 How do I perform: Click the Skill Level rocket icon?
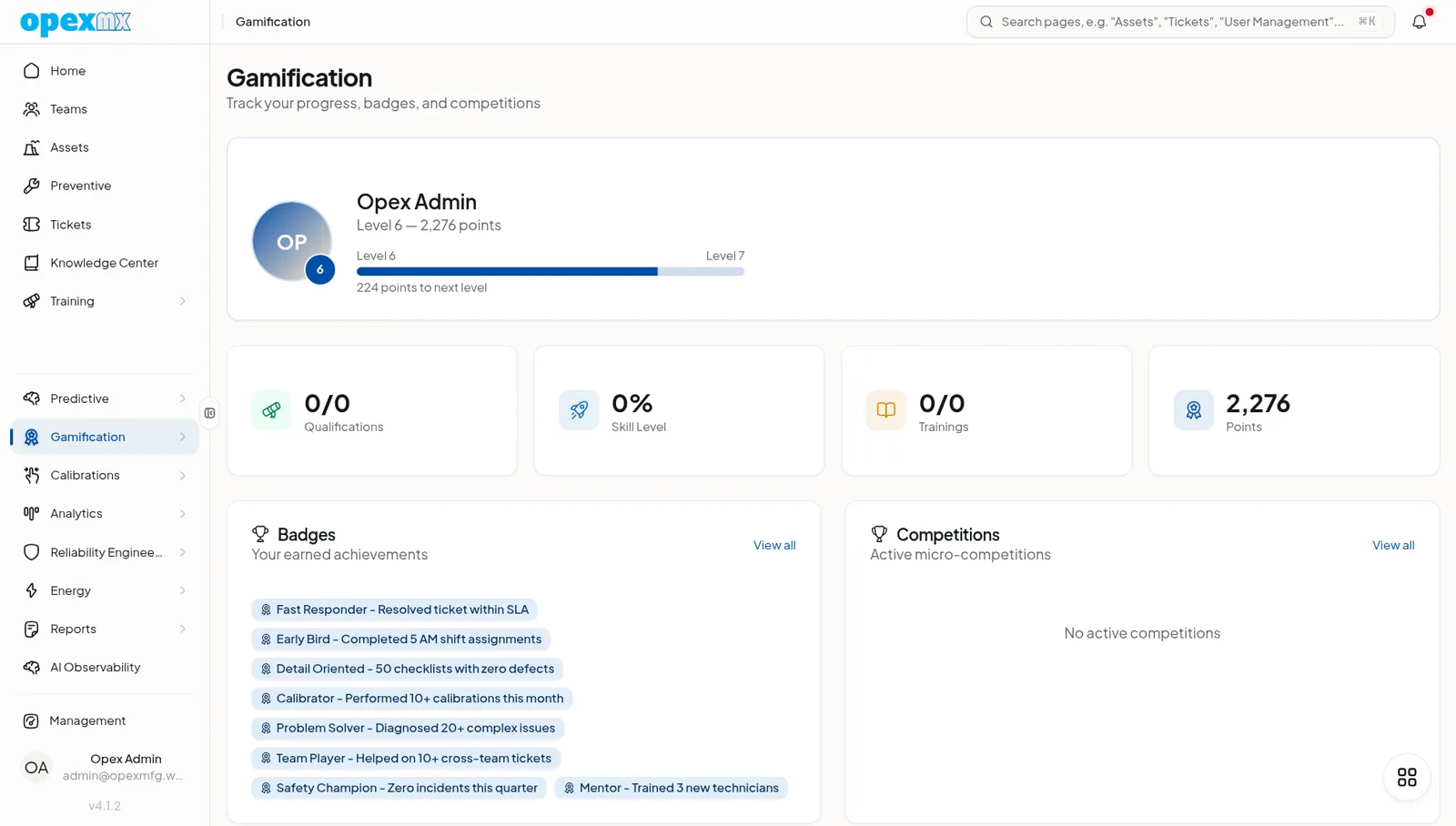pyautogui.click(x=579, y=410)
